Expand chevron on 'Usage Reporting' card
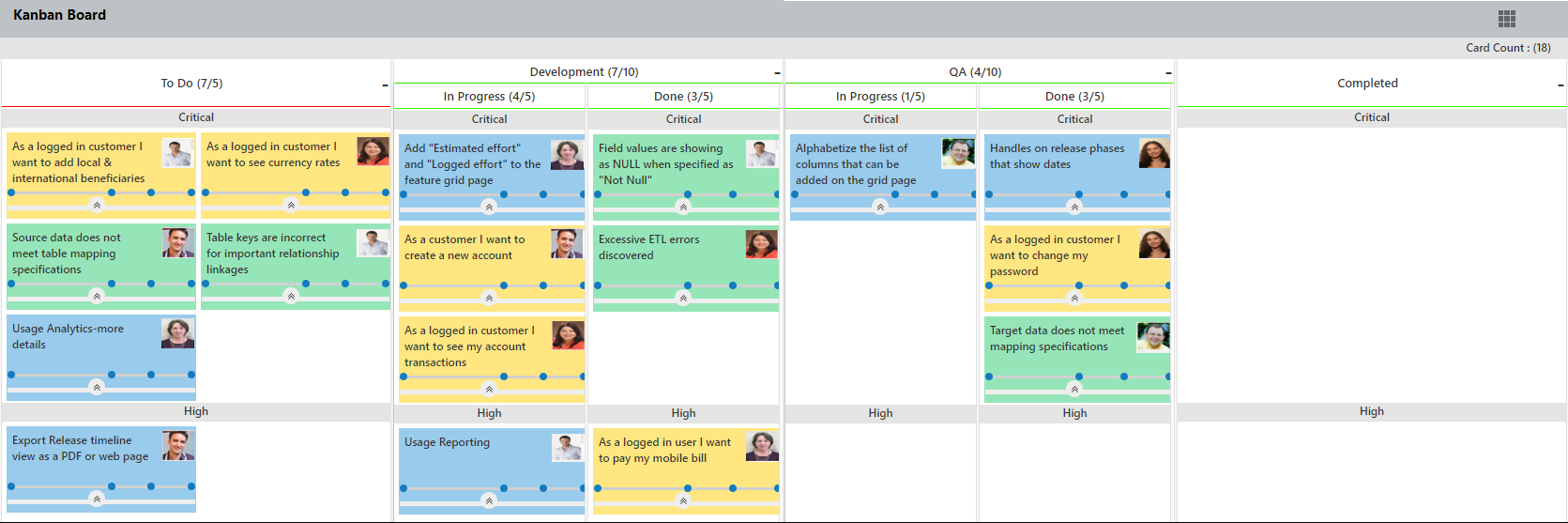The width and height of the screenshot is (1568, 523). point(489,500)
